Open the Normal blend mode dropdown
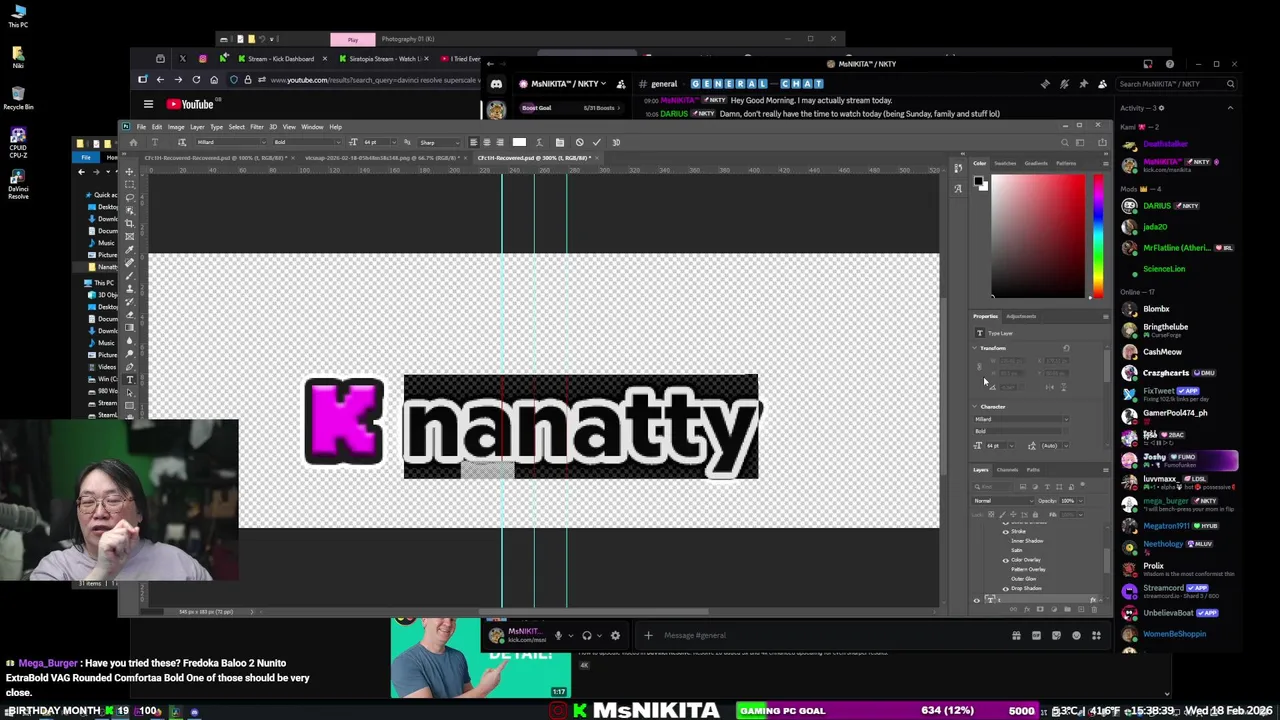 1003,501
